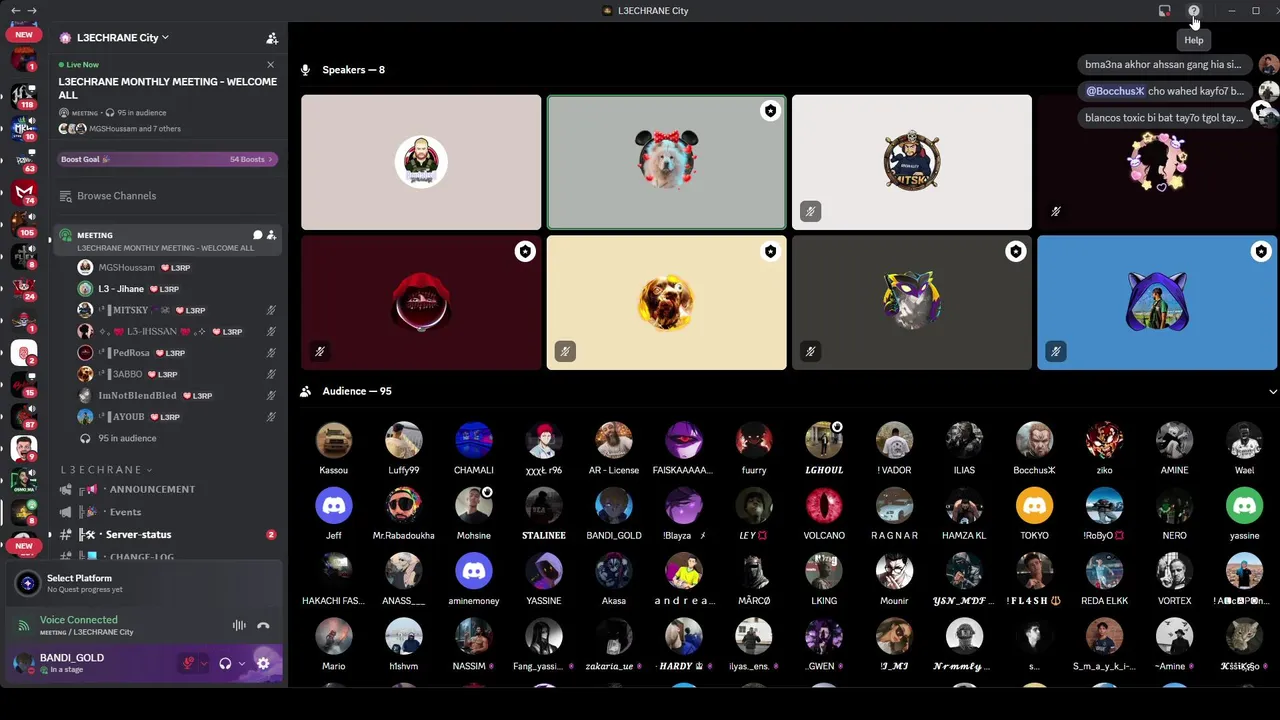Open server icon with 24 badge

coord(24,288)
